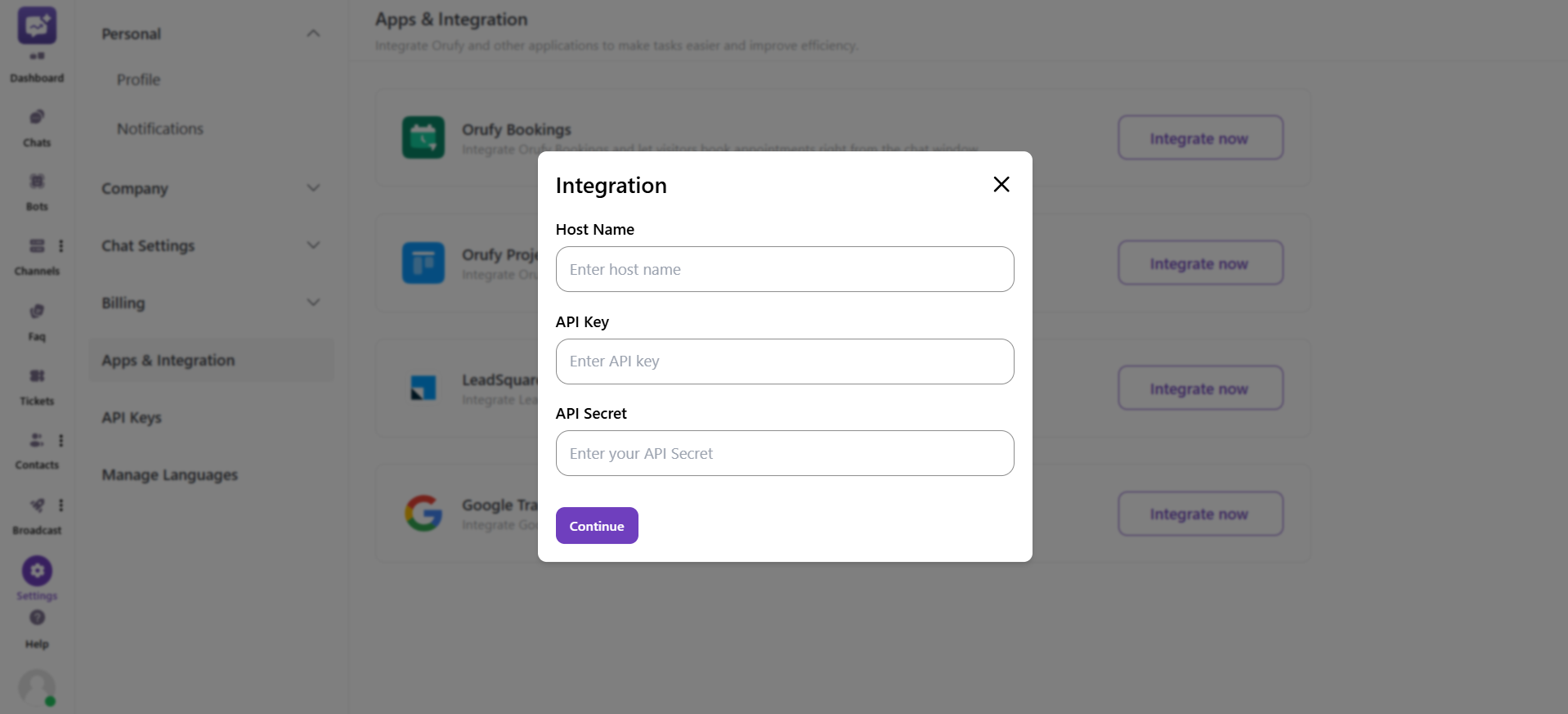Close the Integration dialog
Viewport: 1568px width, 714px height.
point(1001,184)
